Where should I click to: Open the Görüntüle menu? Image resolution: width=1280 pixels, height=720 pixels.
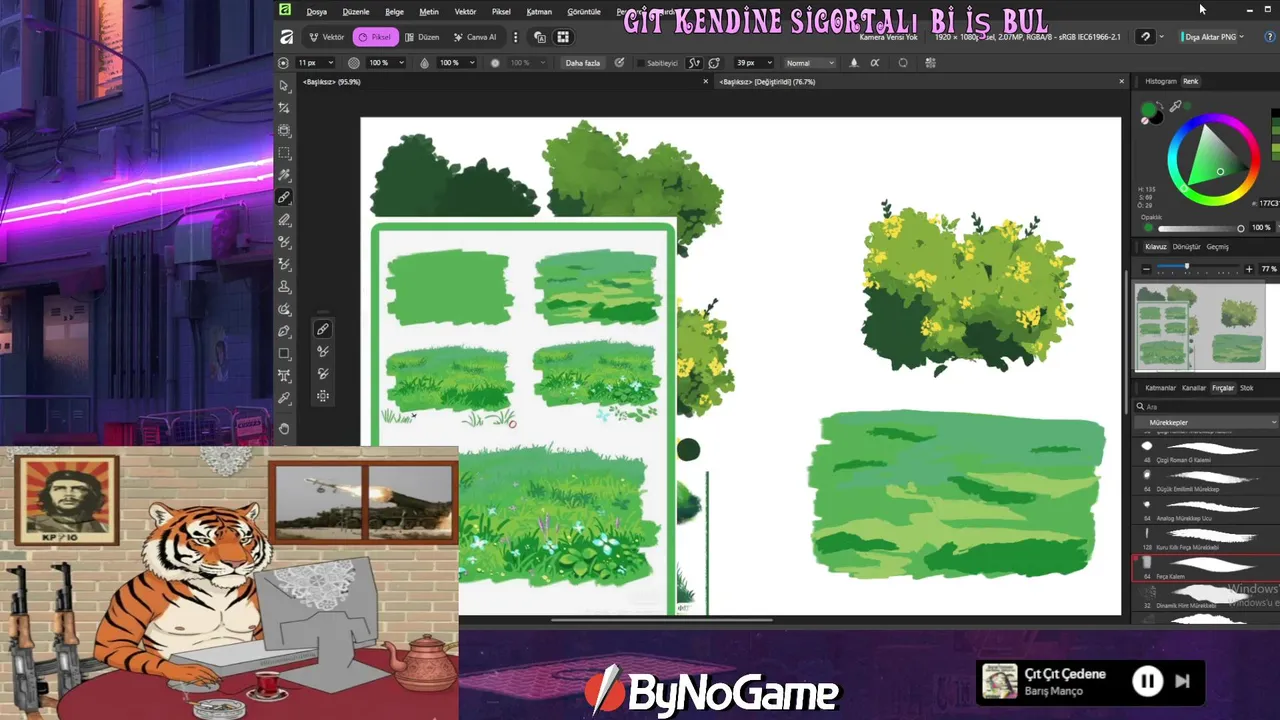[x=584, y=12]
